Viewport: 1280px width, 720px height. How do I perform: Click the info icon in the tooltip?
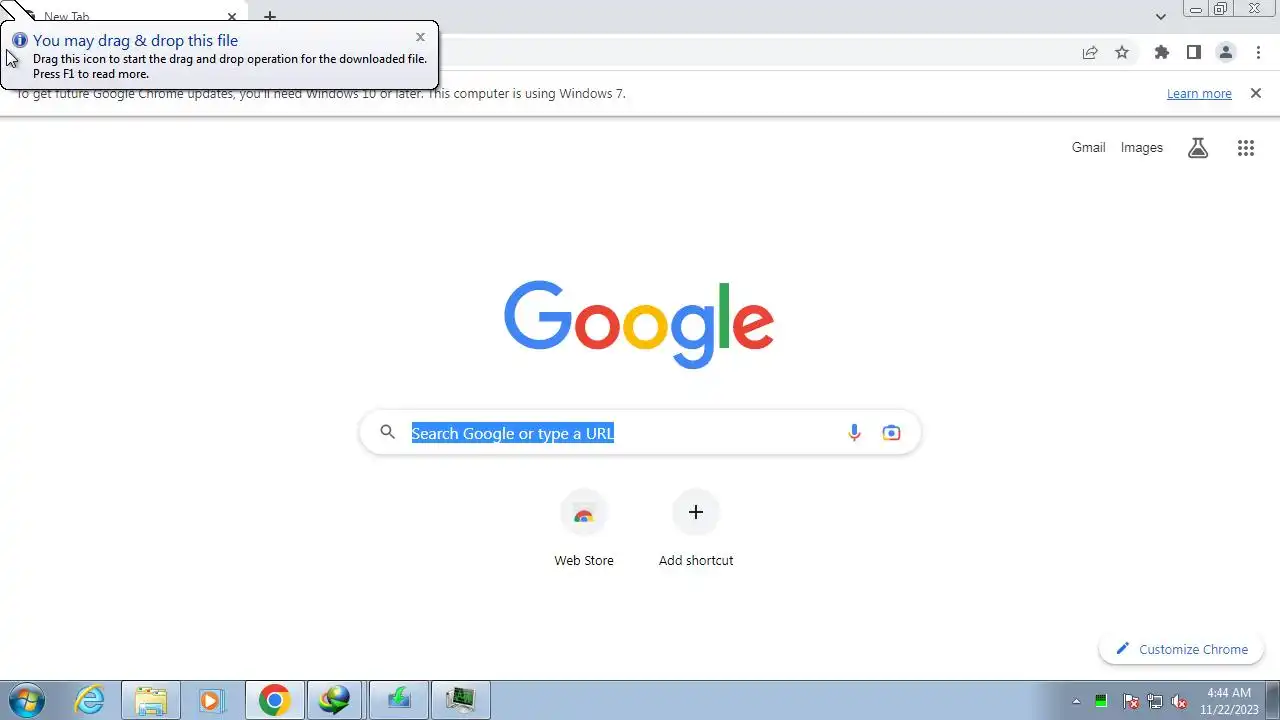(x=19, y=40)
